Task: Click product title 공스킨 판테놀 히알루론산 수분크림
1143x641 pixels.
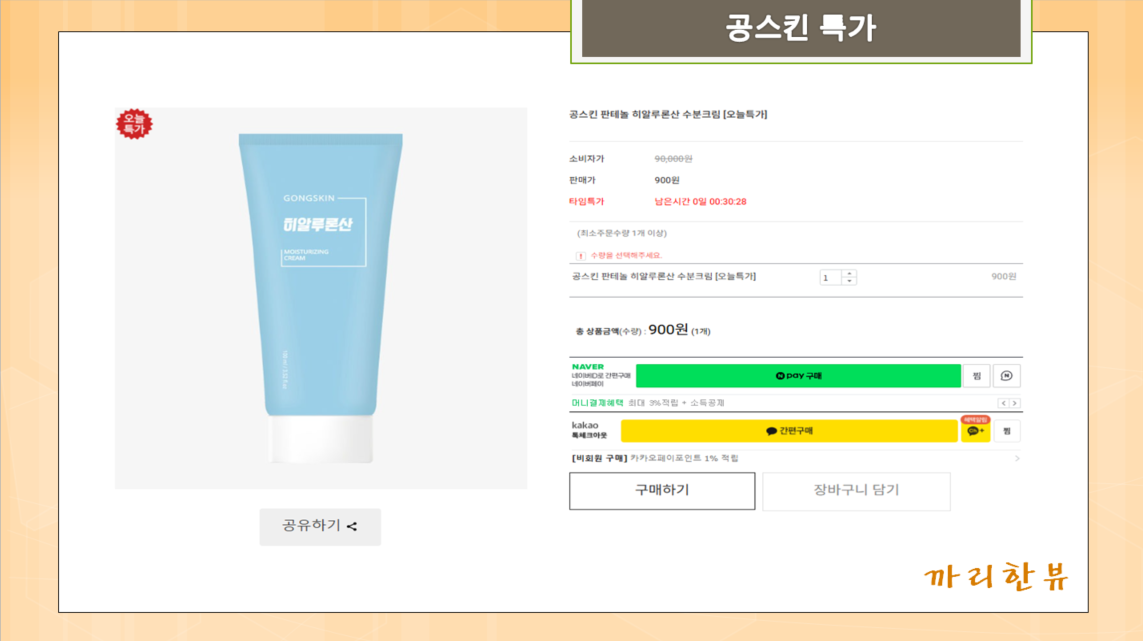Action: 668,114
